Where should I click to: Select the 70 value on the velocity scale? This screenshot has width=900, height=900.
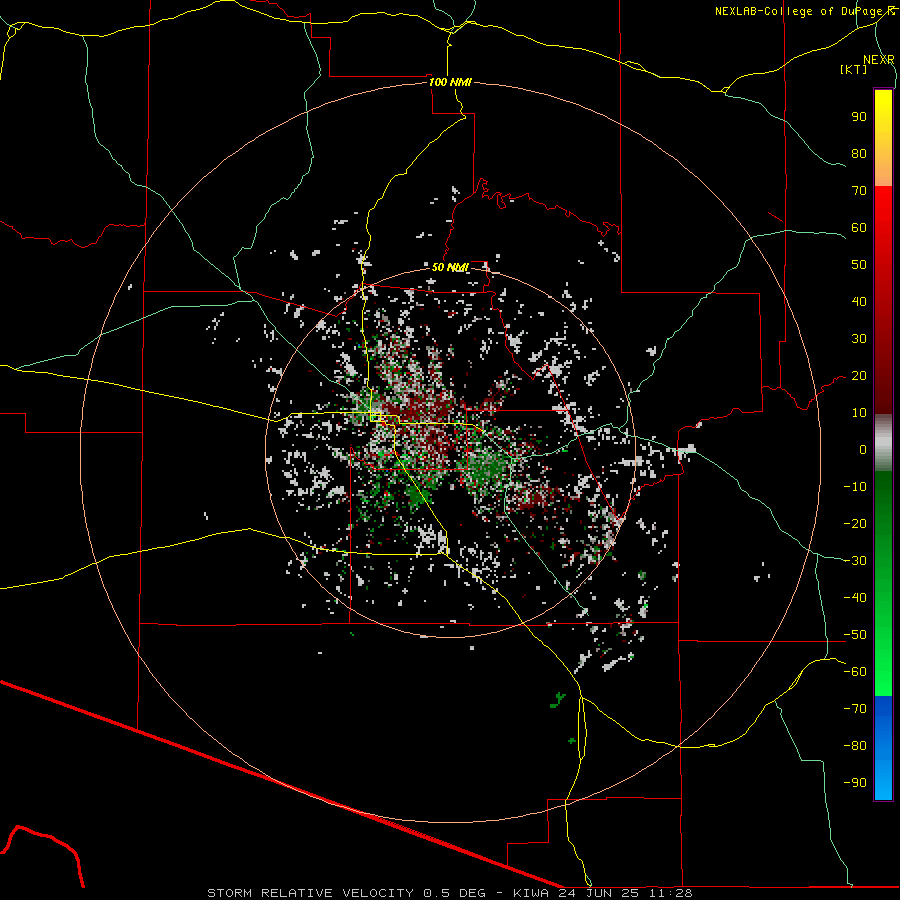point(859,190)
